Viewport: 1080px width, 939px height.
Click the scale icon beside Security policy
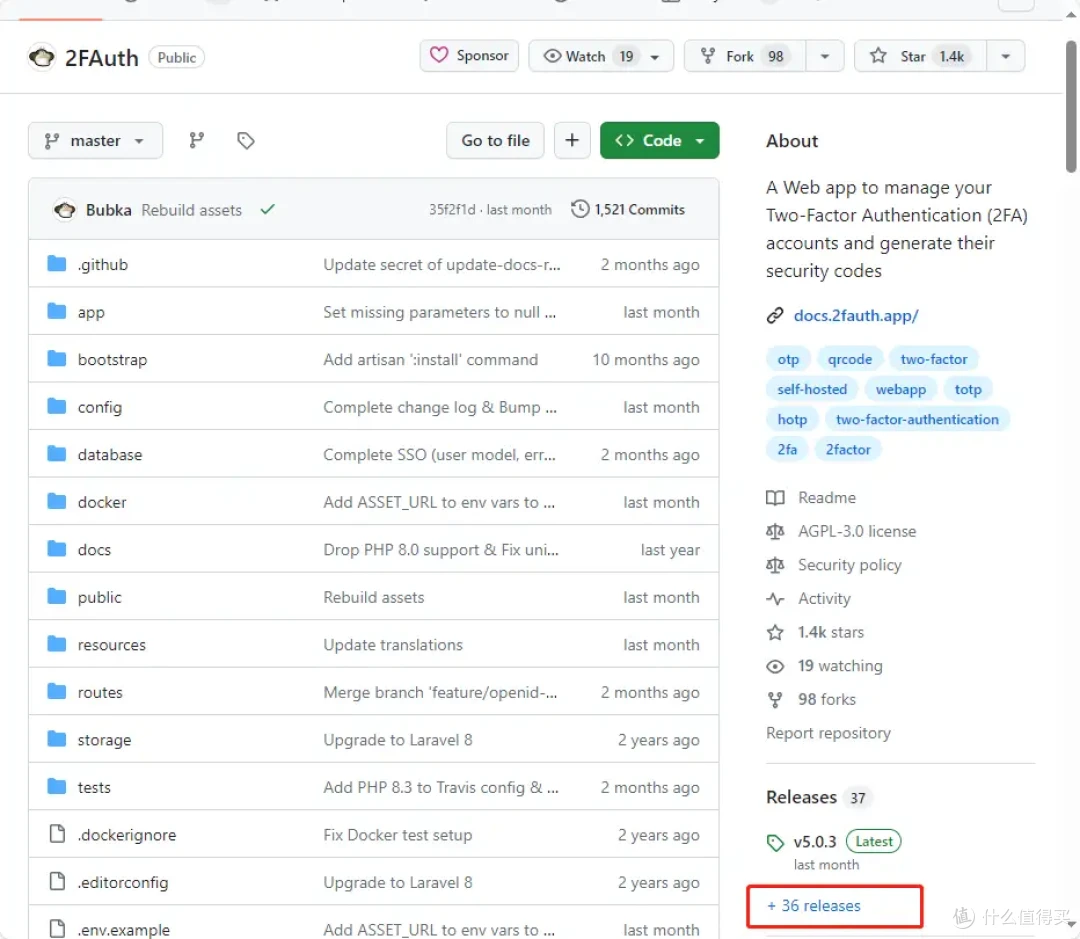pos(775,565)
